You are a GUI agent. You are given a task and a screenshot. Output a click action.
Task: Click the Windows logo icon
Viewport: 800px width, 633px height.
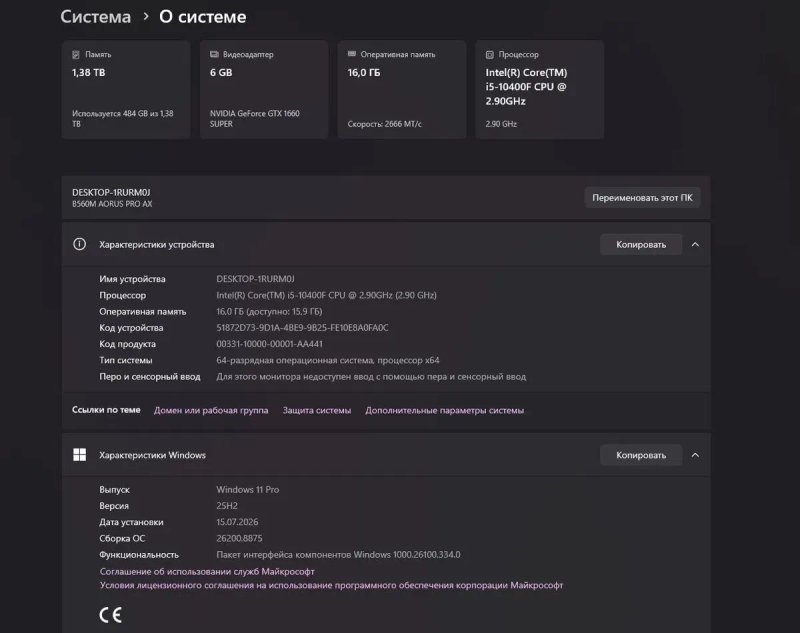point(80,454)
